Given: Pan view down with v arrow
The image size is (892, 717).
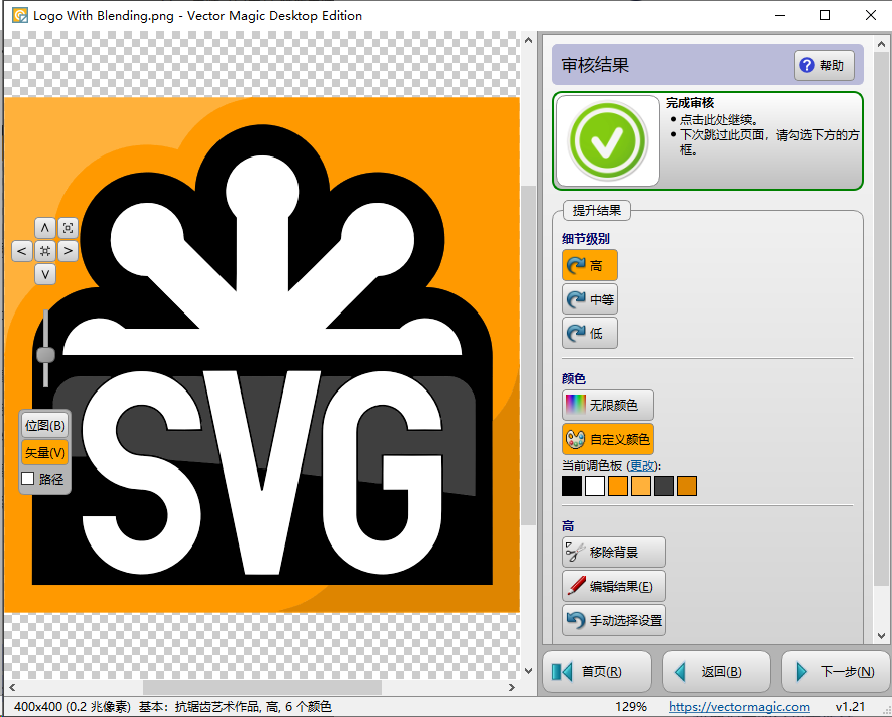Looking at the screenshot, I should pyautogui.click(x=45, y=274).
